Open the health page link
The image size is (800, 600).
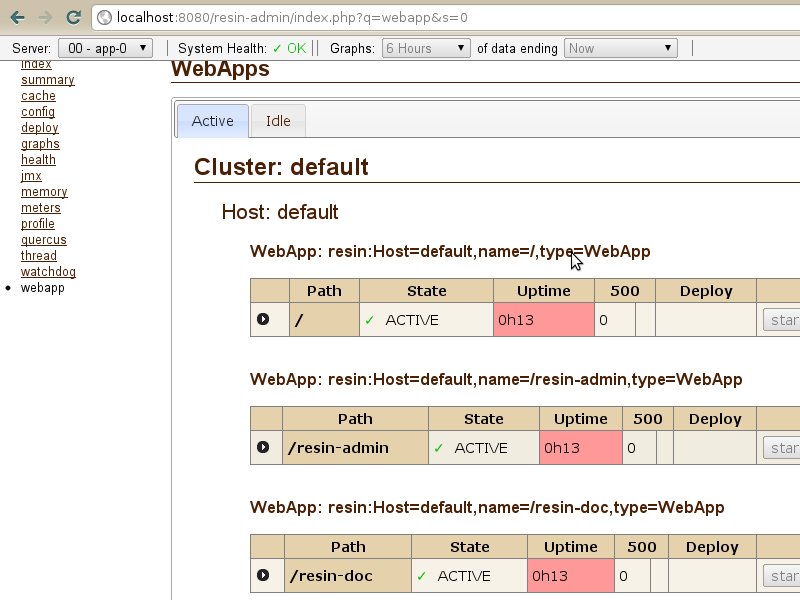(x=38, y=159)
